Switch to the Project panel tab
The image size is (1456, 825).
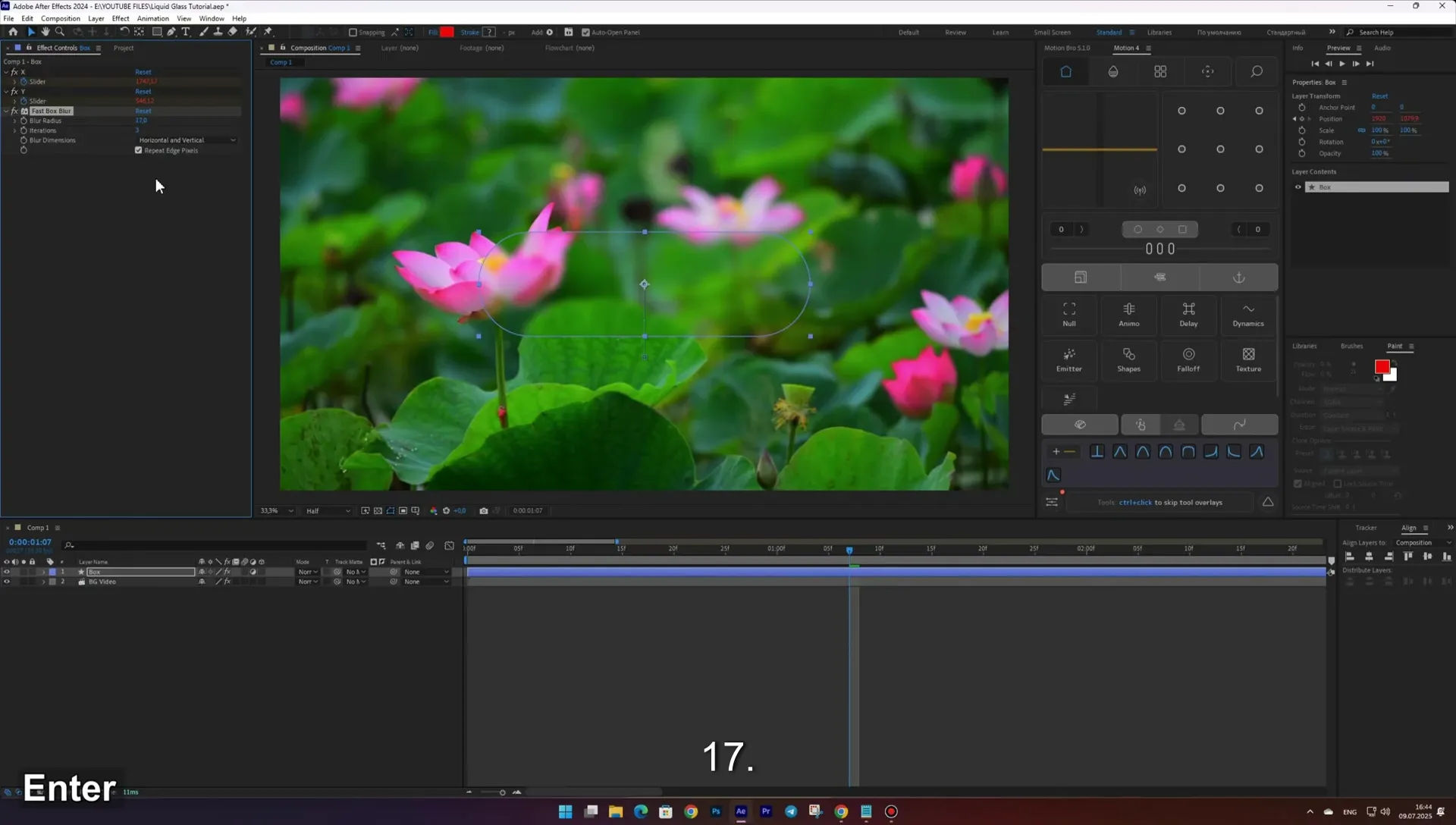[x=124, y=48]
